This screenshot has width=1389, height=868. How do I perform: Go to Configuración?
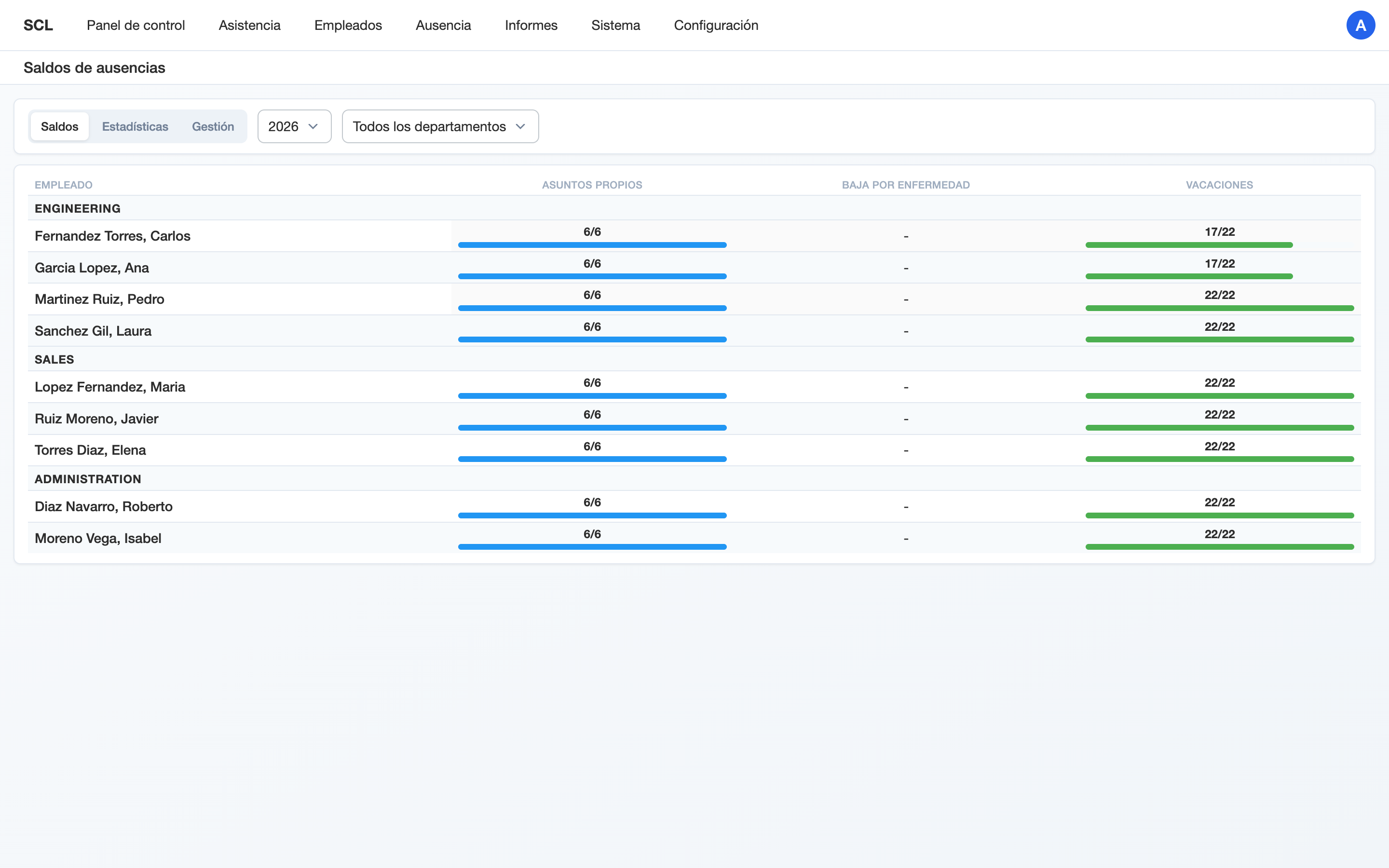[x=716, y=25]
